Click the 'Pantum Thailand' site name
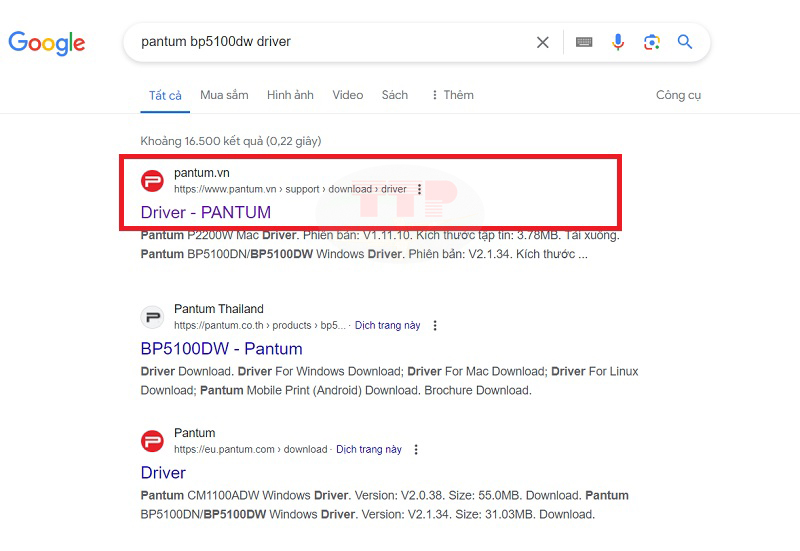 pos(219,309)
